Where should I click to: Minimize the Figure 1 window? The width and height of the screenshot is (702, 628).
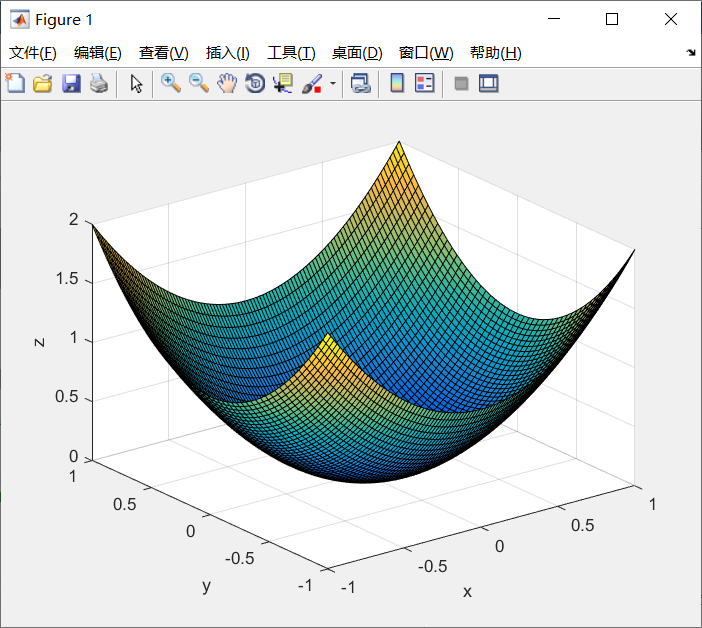click(x=554, y=19)
